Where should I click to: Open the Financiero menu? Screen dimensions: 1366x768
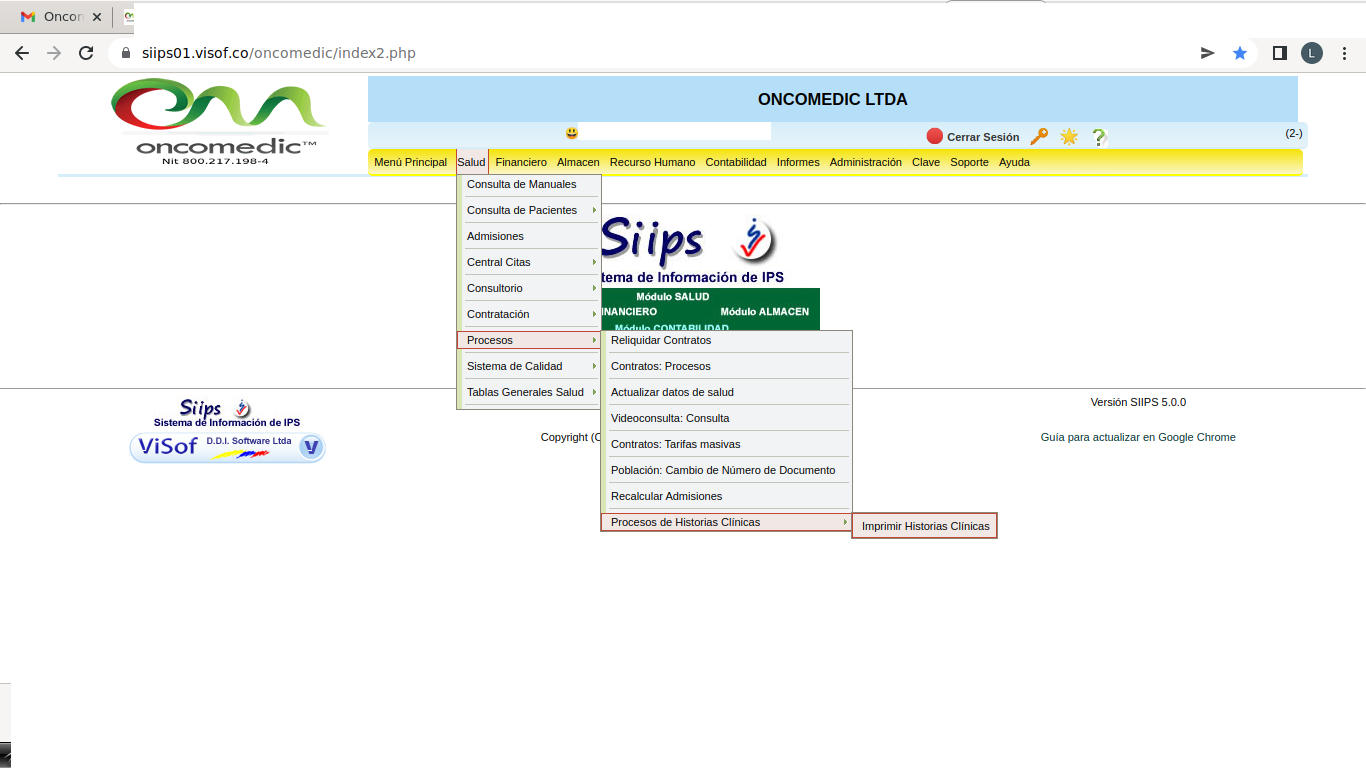click(521, 162)
